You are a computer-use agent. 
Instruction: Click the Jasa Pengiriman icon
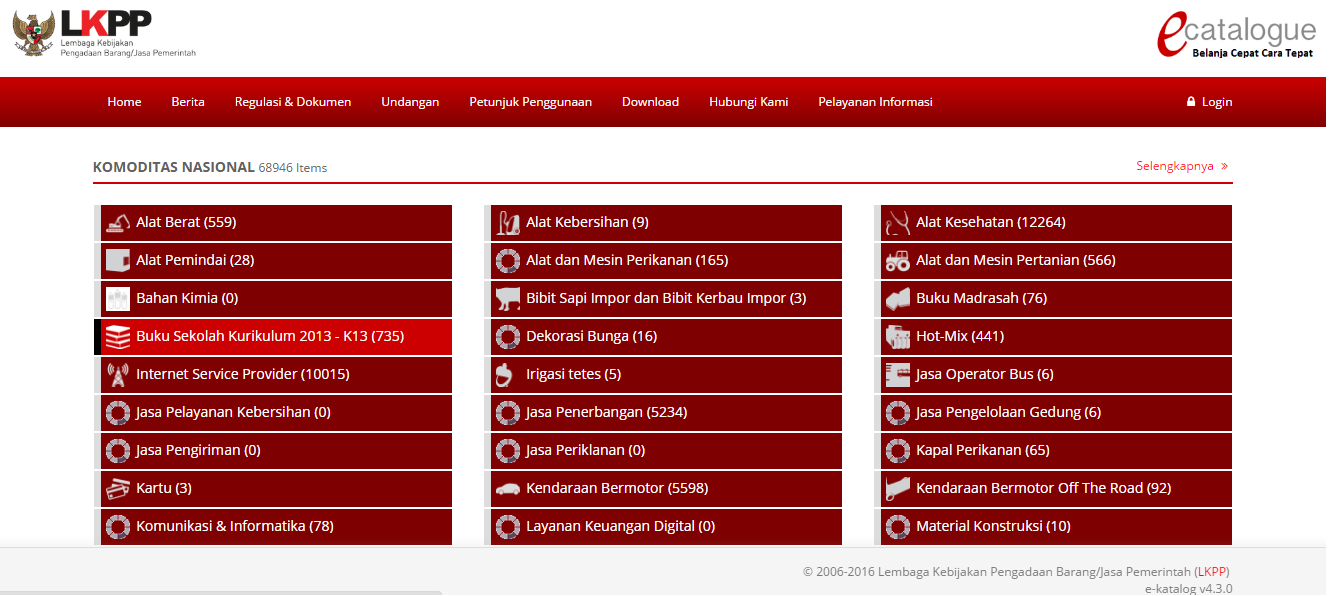(x=118, y=451)
